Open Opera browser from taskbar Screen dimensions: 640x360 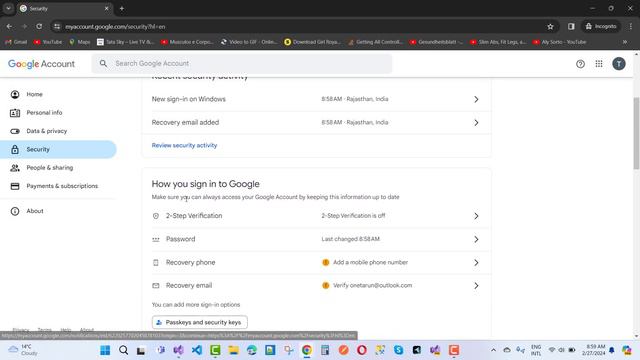[x=362, y=350]
